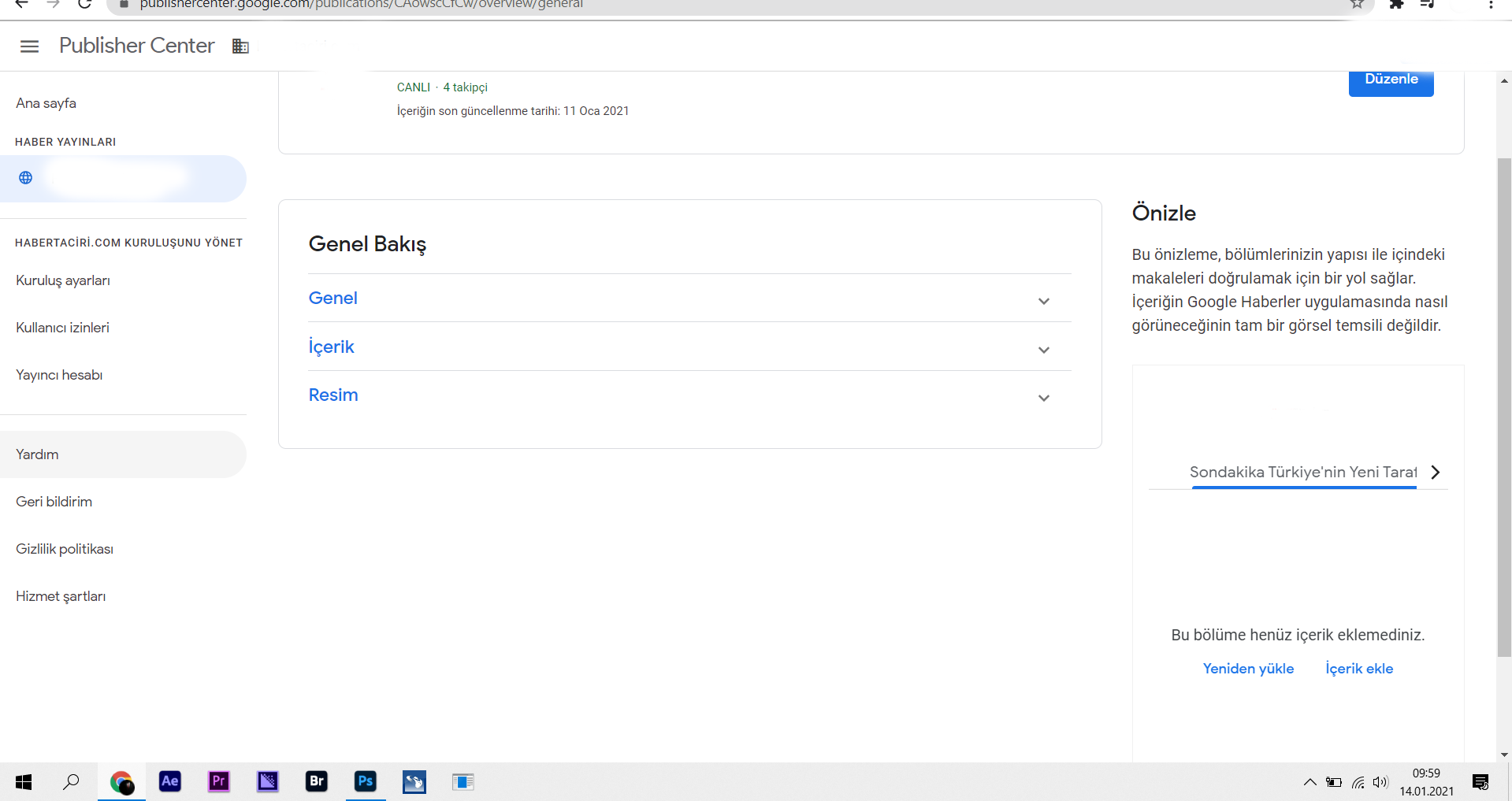Open Kuruluş ayarları
The image size is (1512, 801).
63,280
